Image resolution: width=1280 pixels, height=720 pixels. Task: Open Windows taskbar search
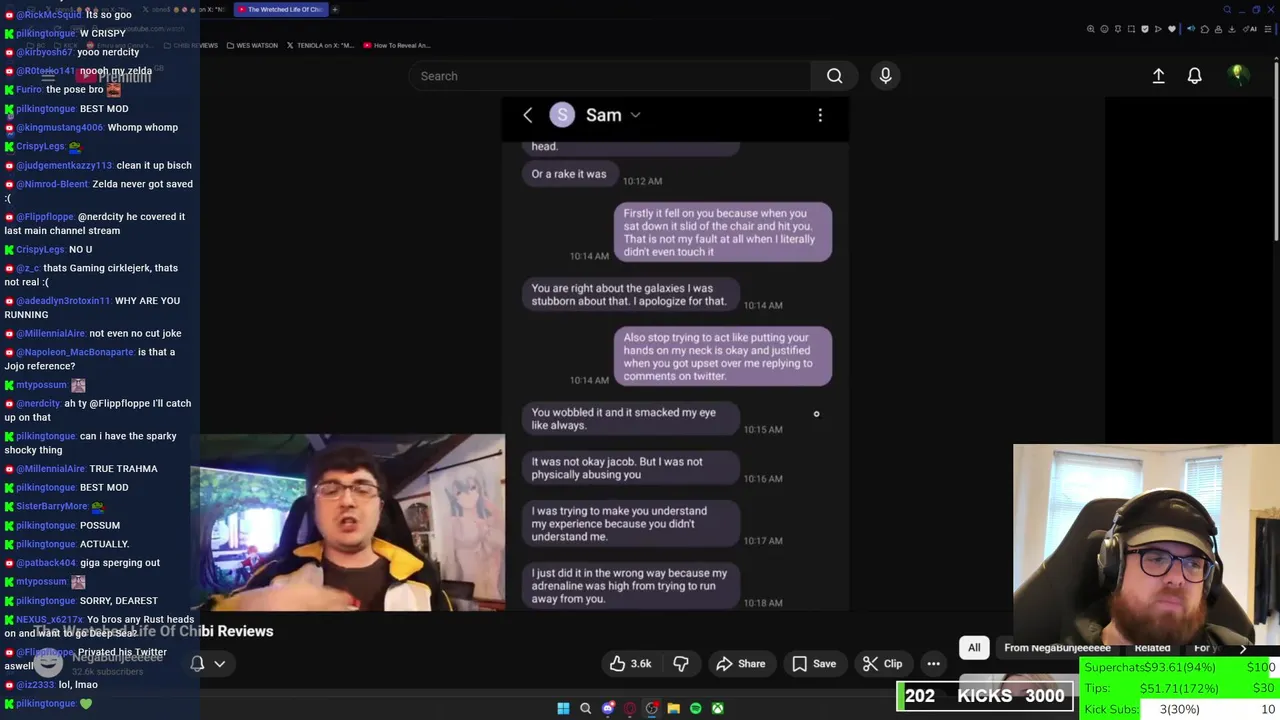585,708
